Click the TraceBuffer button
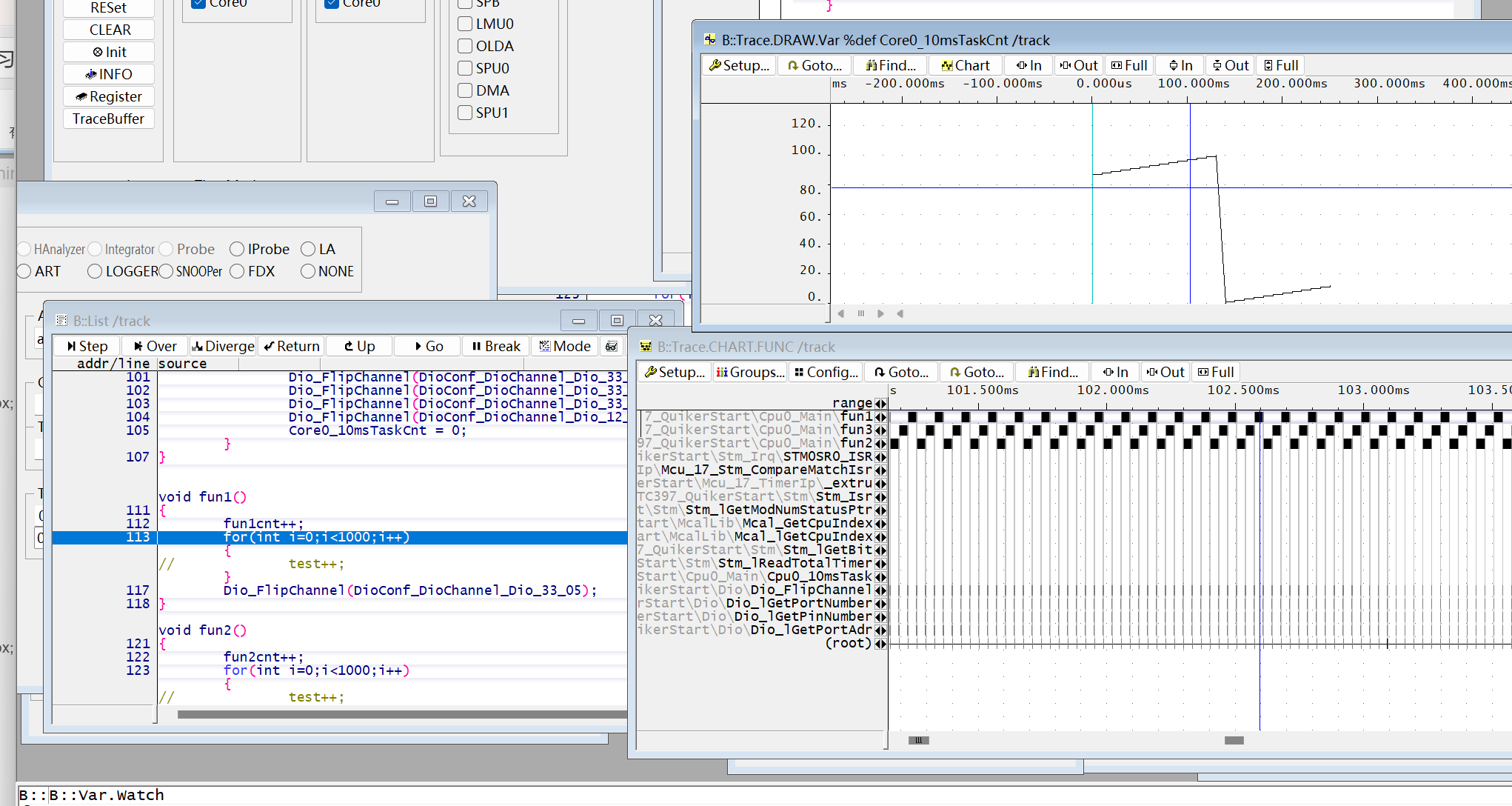 [x=108, y=119]
